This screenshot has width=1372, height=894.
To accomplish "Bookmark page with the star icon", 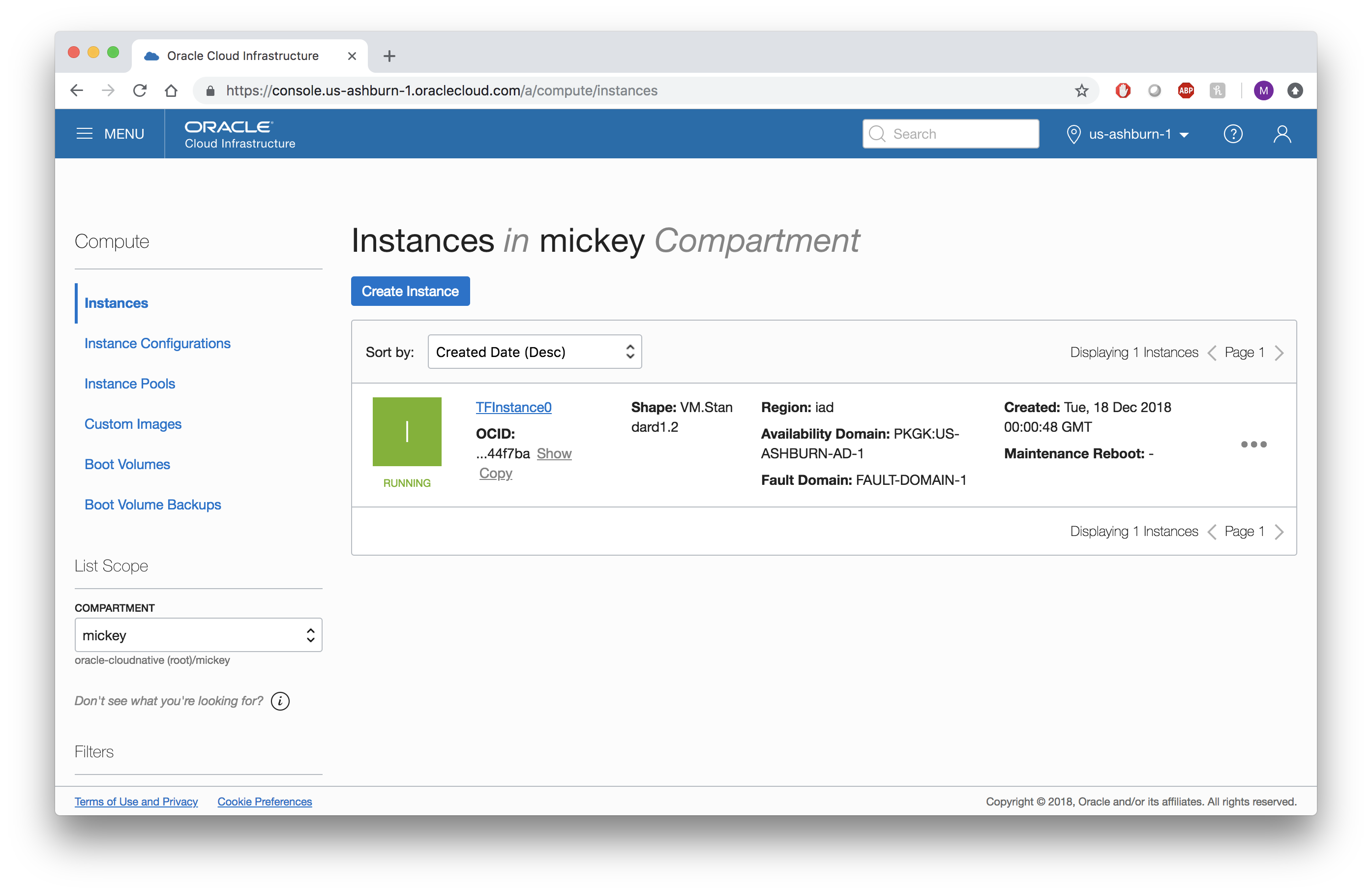I will pos(1081,90).
